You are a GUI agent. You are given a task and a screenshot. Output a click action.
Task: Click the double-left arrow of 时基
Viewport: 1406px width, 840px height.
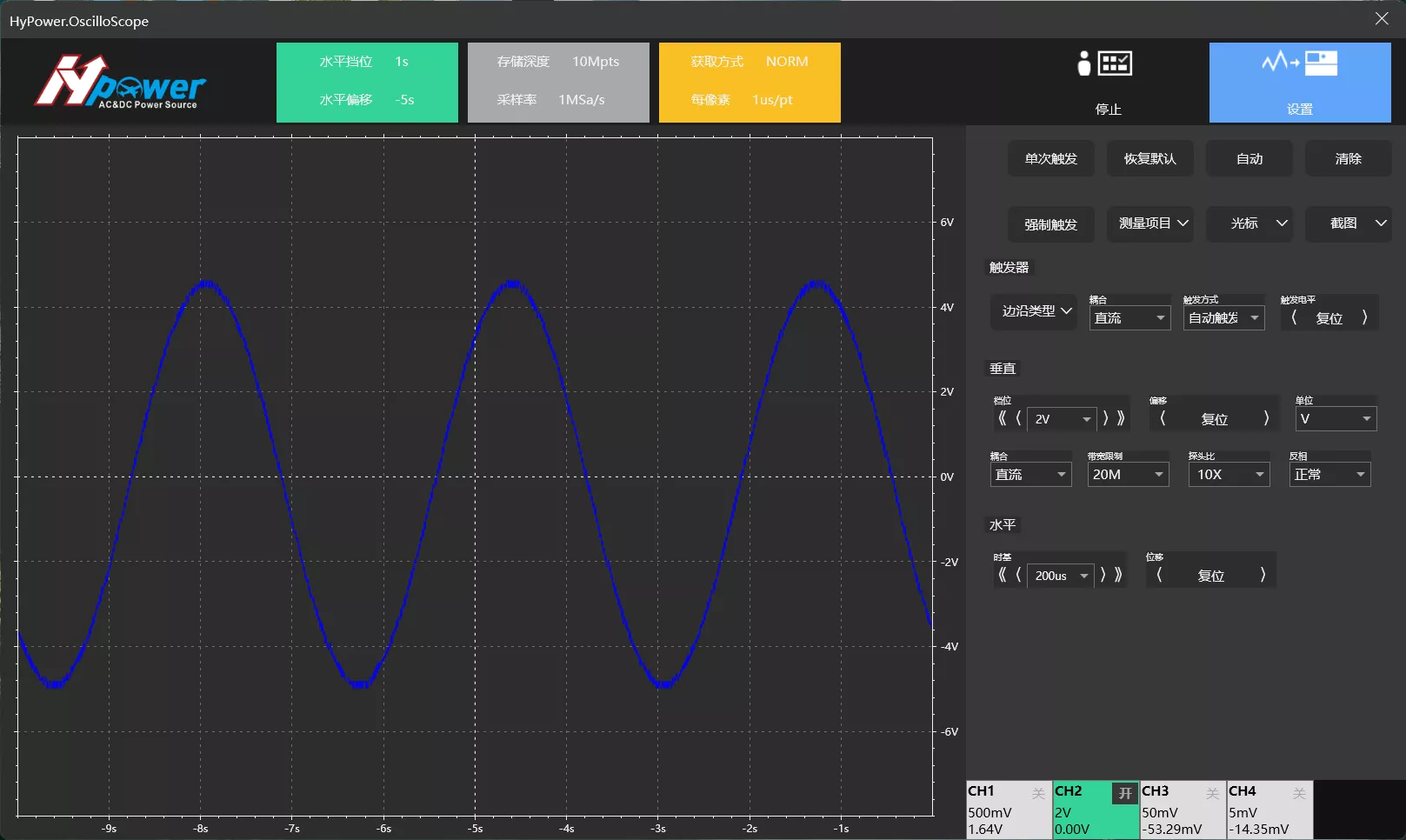(x=1003, y=575)
